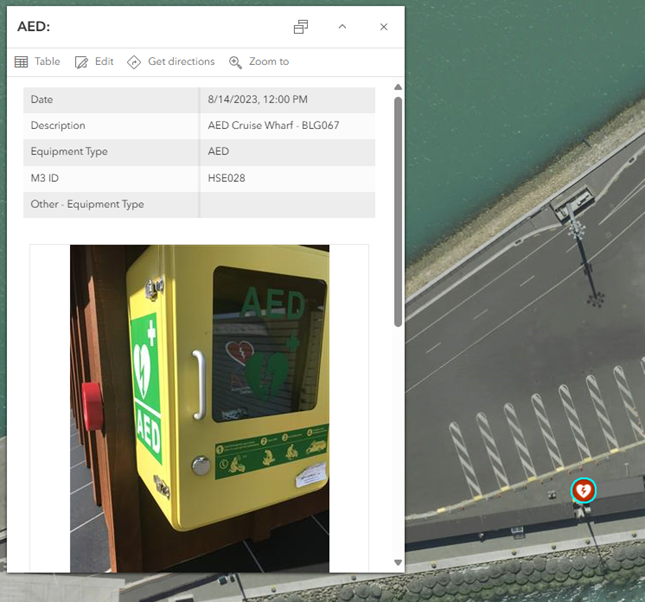
Task: Select the date value 8/14/2023, 12:00 PM
Action: 257,100
